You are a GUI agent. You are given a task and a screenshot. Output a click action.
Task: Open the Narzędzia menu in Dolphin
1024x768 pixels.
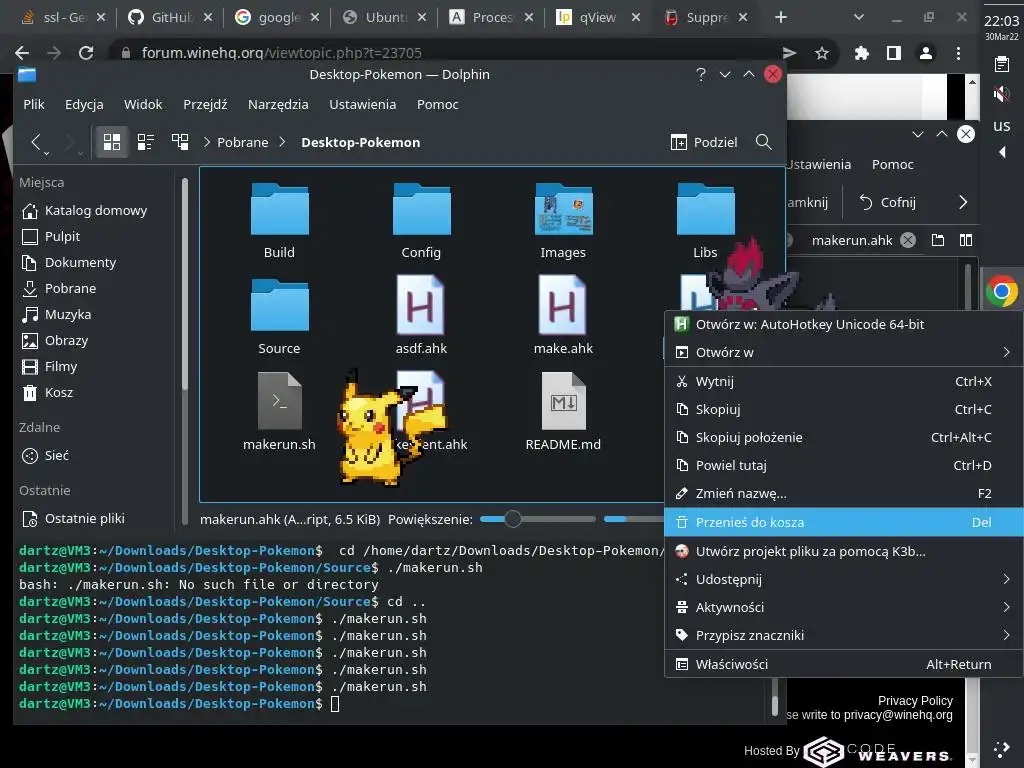click(278, 104)
